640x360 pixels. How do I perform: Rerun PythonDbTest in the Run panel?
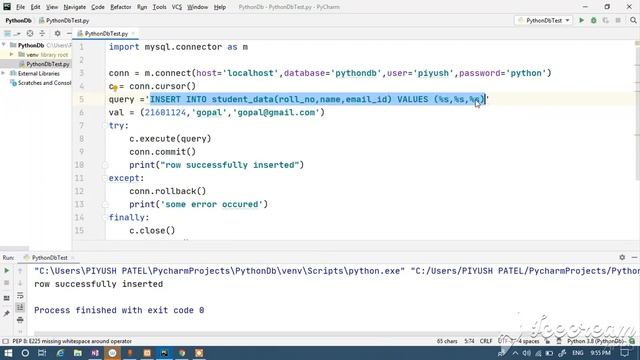tap(7, 271)
